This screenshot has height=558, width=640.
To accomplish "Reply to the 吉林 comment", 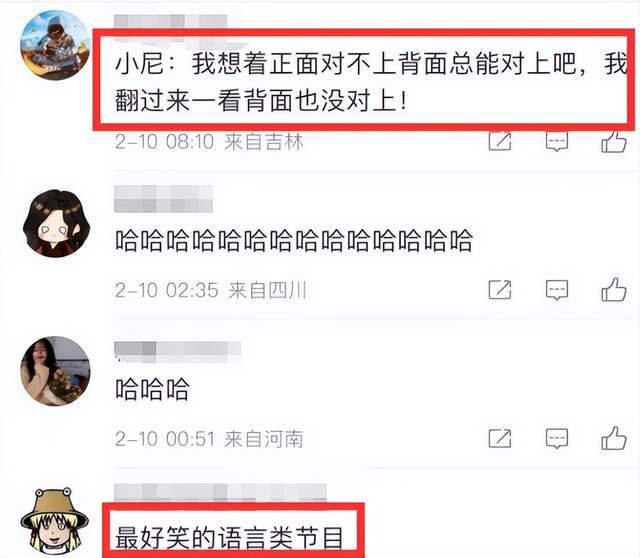I will tap(557, 142).
